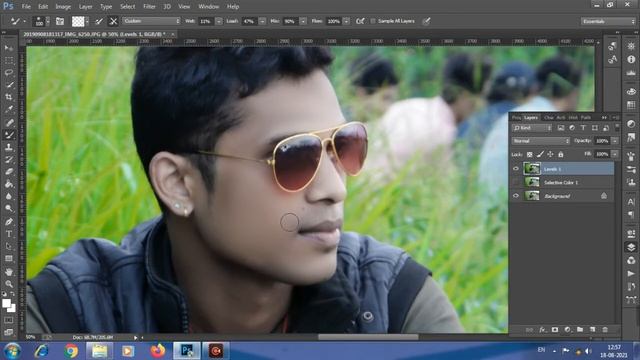The height and width of the screenshot is (360, 640).
Task: Select the Move tool
Action: tap(9, 48)
